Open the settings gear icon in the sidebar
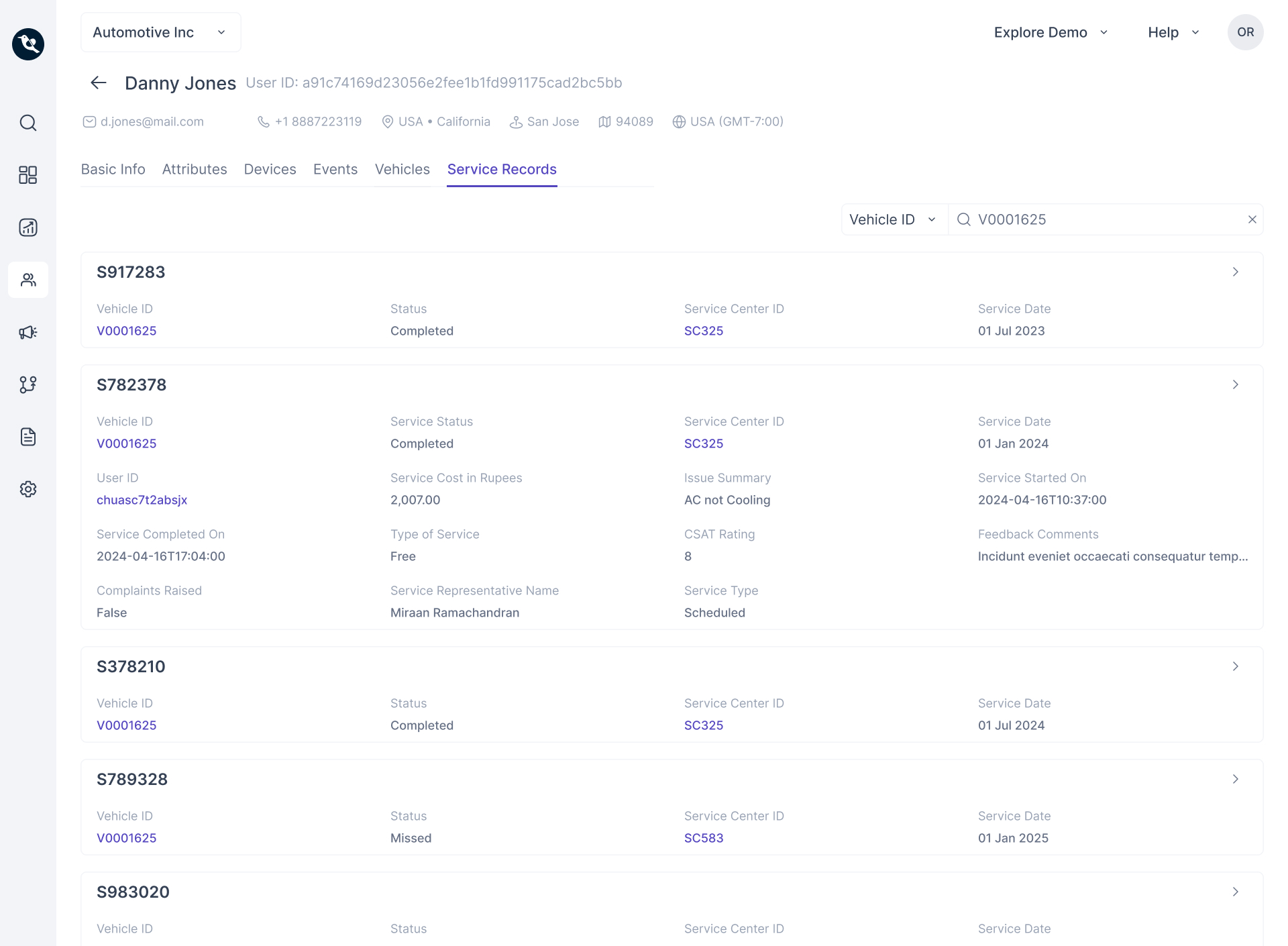The image size is (1288, 946). 28,489
